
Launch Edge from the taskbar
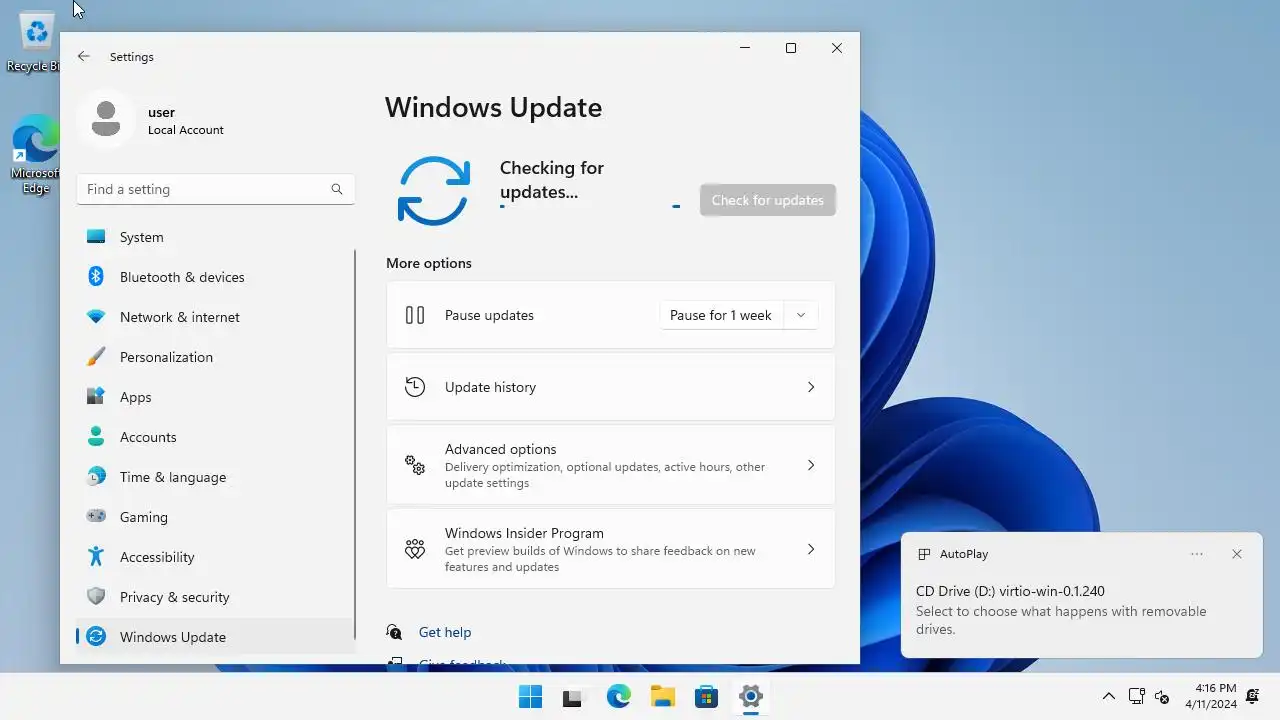tap(619, 696)
